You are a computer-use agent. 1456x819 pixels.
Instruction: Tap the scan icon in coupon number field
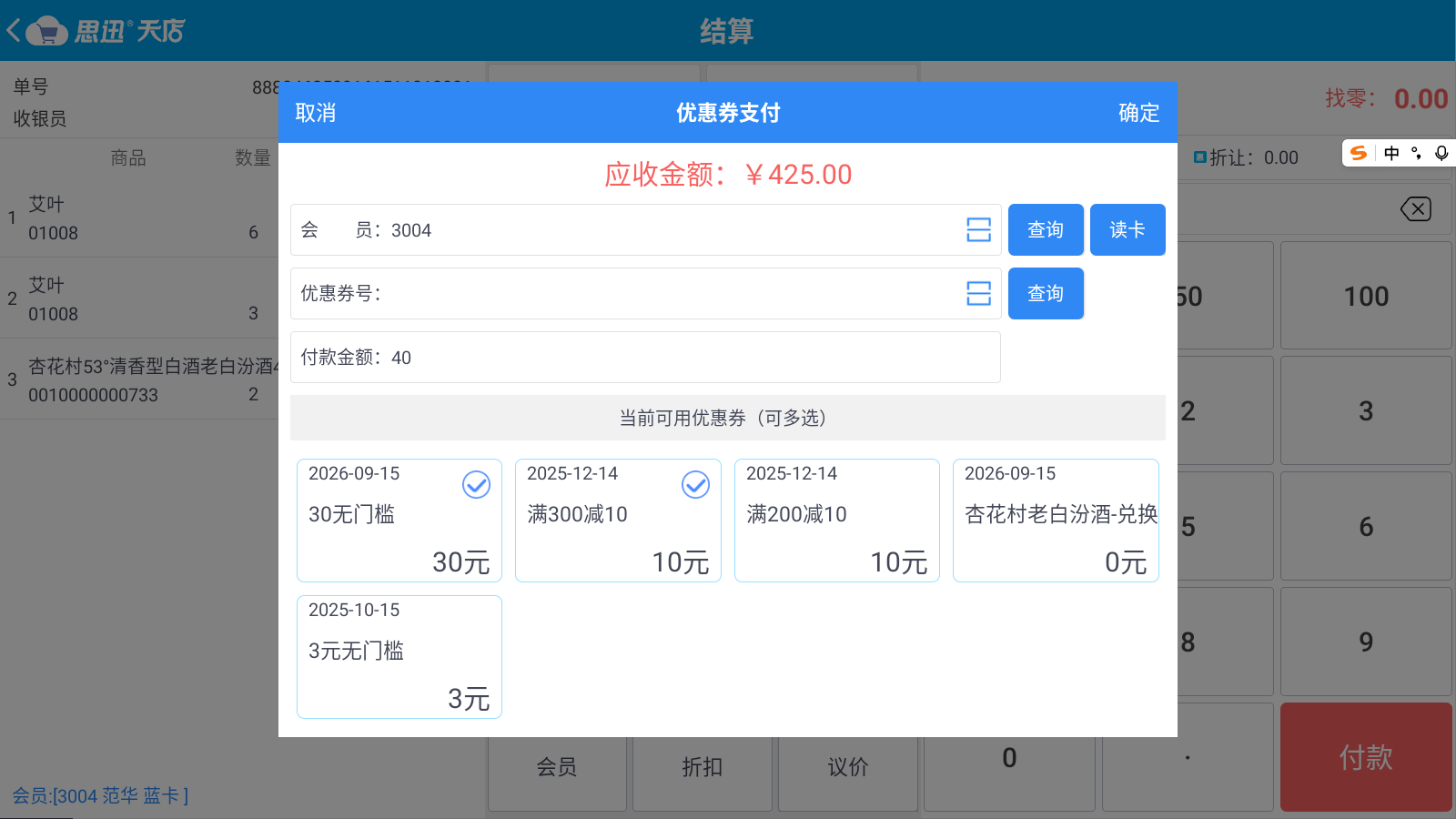coord(978,294)
